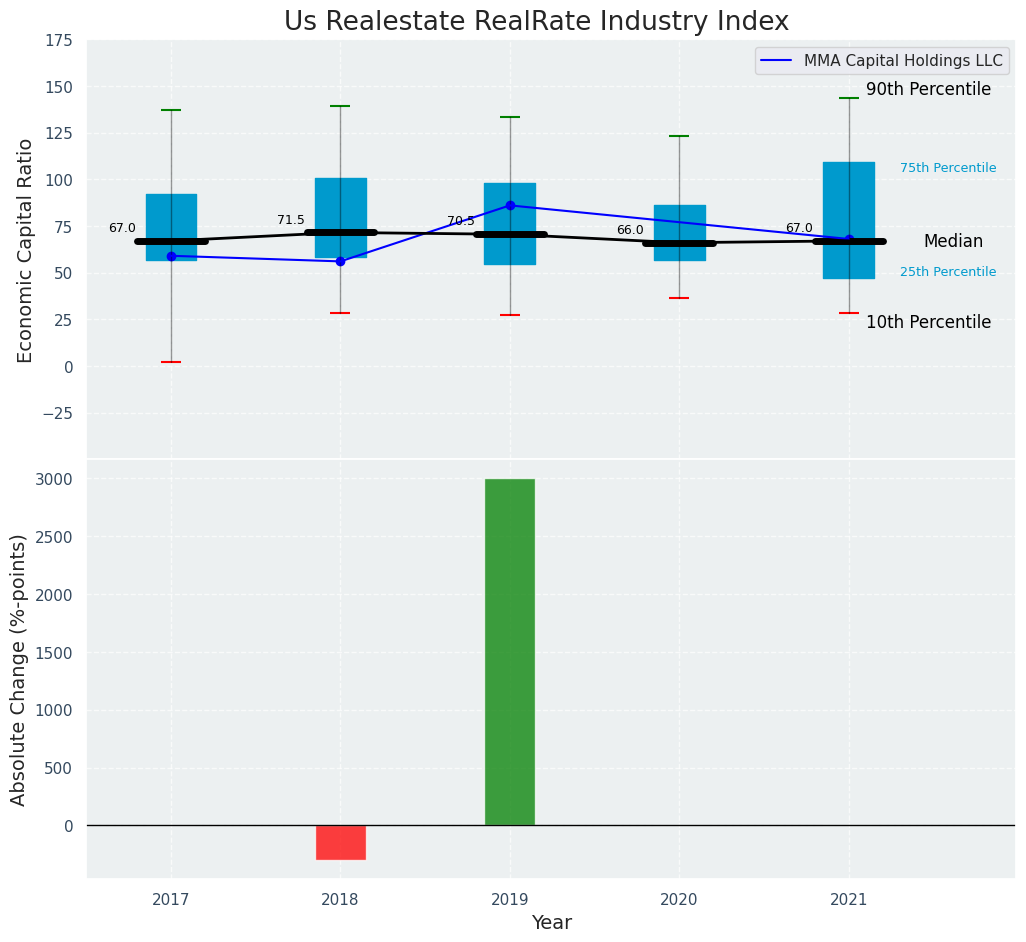The image size is (1026, 942).
Task: Click the chart title Us Realestate RealRate Industry Index
Action: pos(536,22)
